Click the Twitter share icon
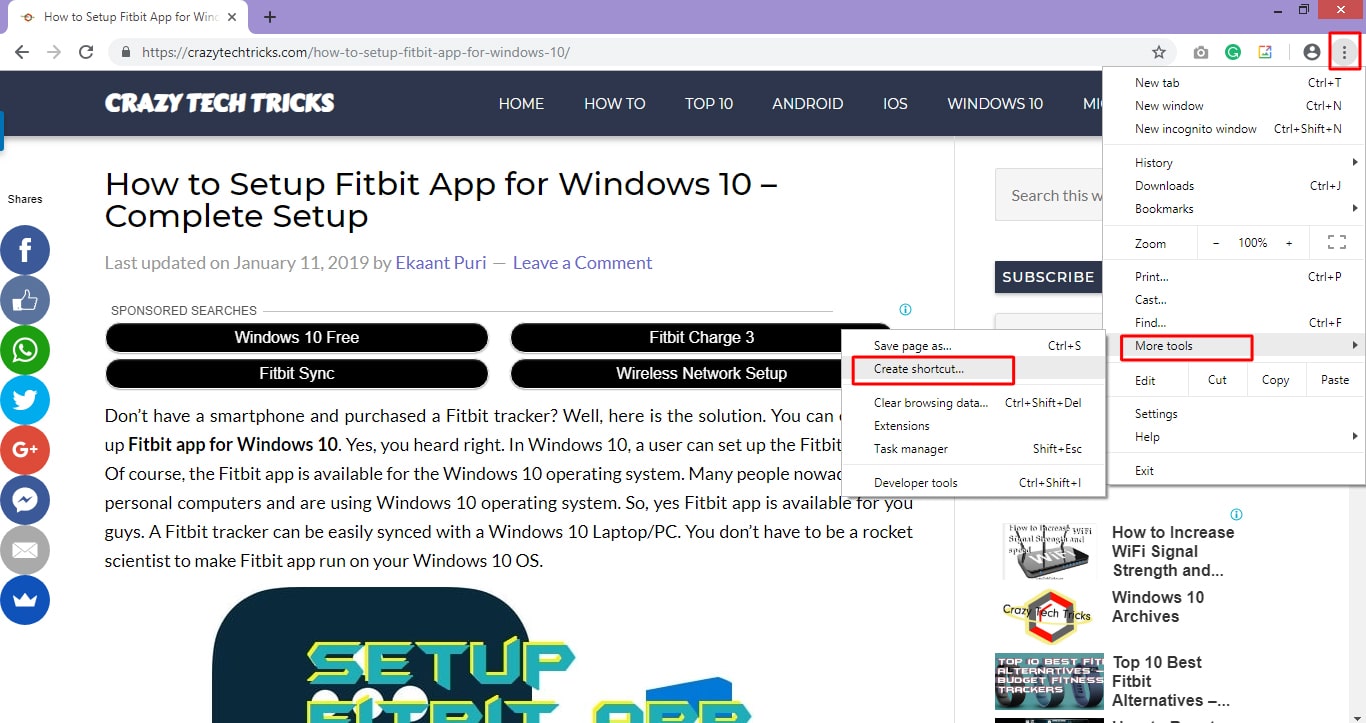 point(25,400)
